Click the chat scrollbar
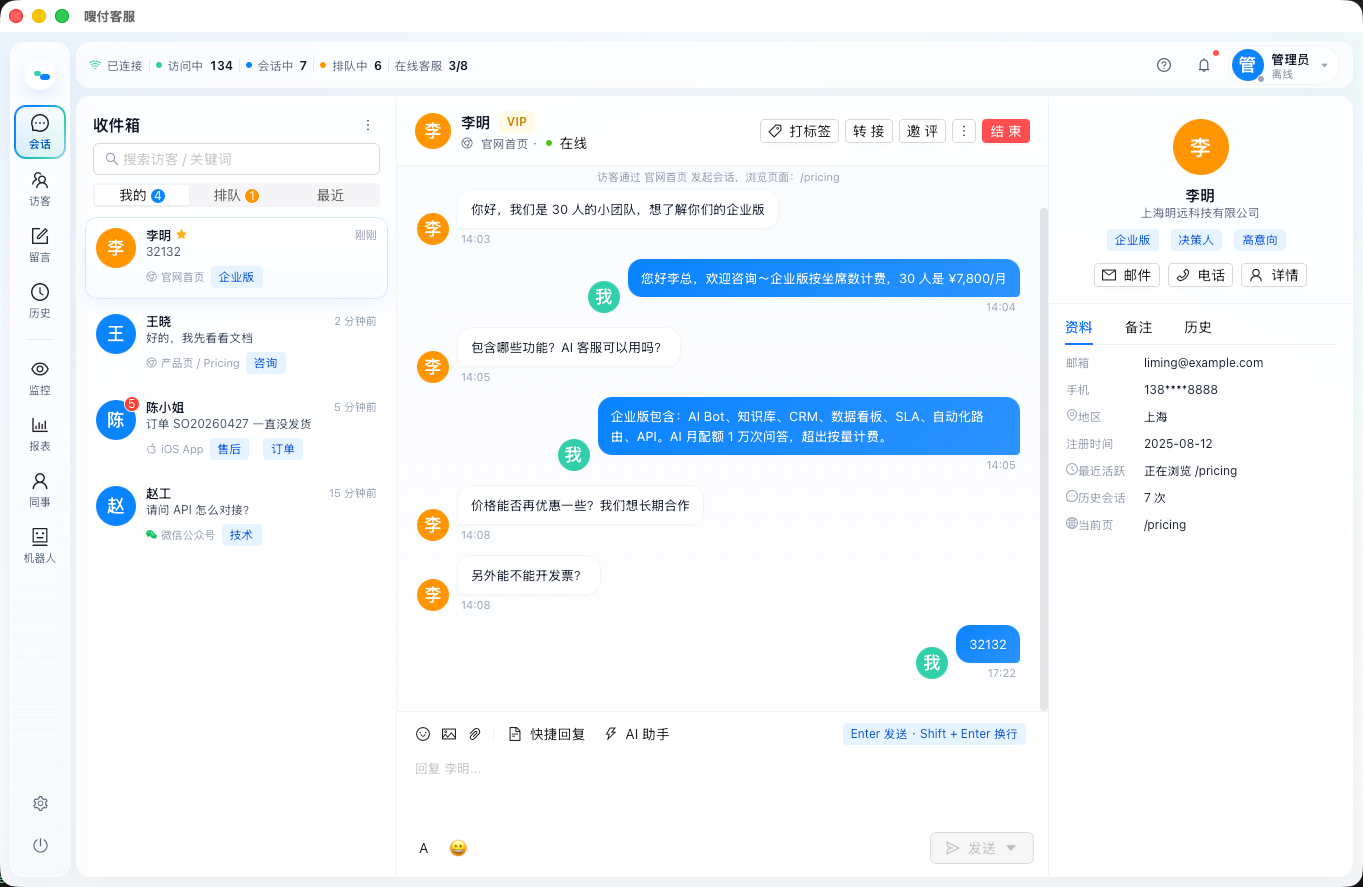The width and height of the screenshot is (1363, 887). [x=1044, y=459]
